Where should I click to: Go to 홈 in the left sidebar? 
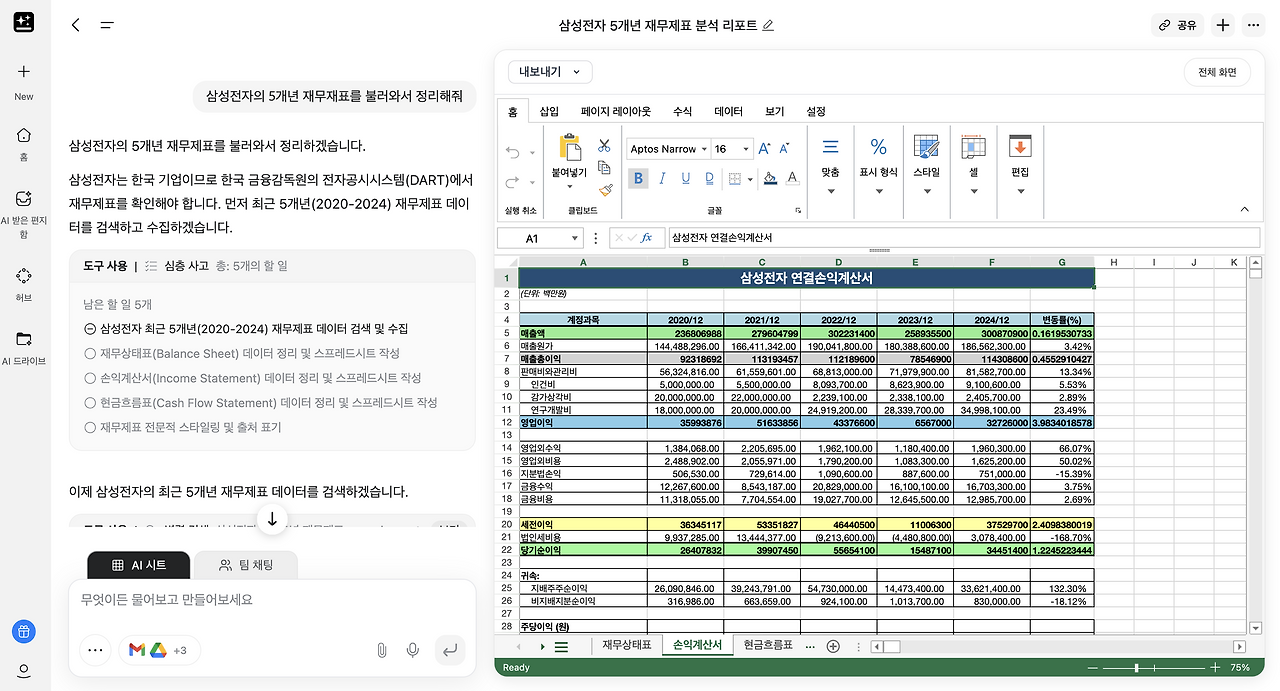pos(24,143)
